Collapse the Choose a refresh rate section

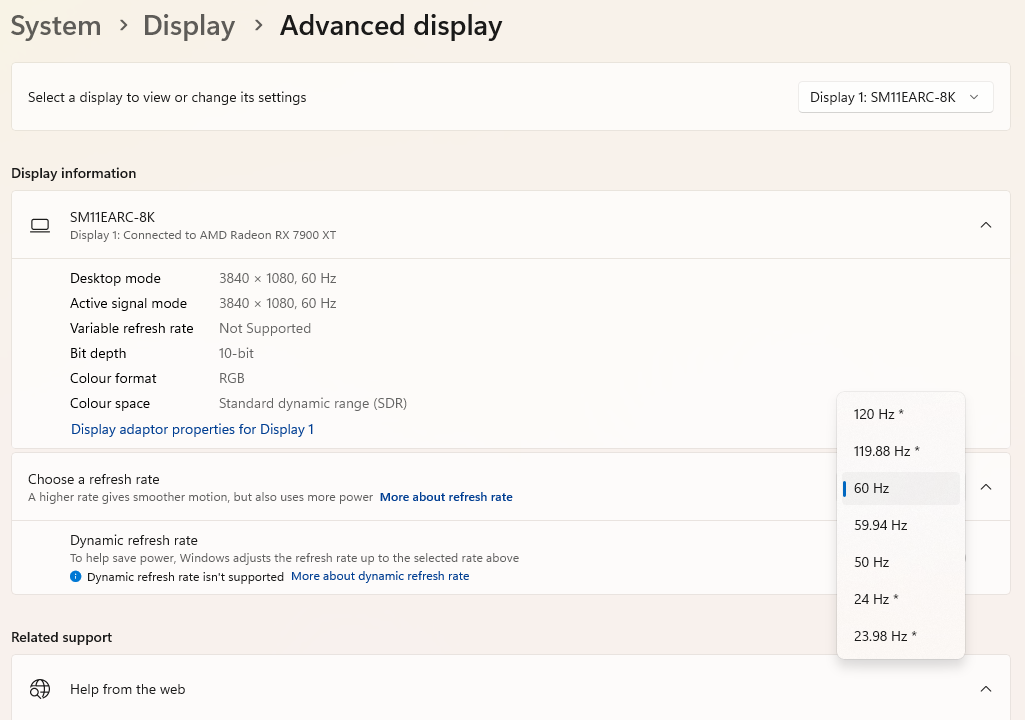(986, 487)
